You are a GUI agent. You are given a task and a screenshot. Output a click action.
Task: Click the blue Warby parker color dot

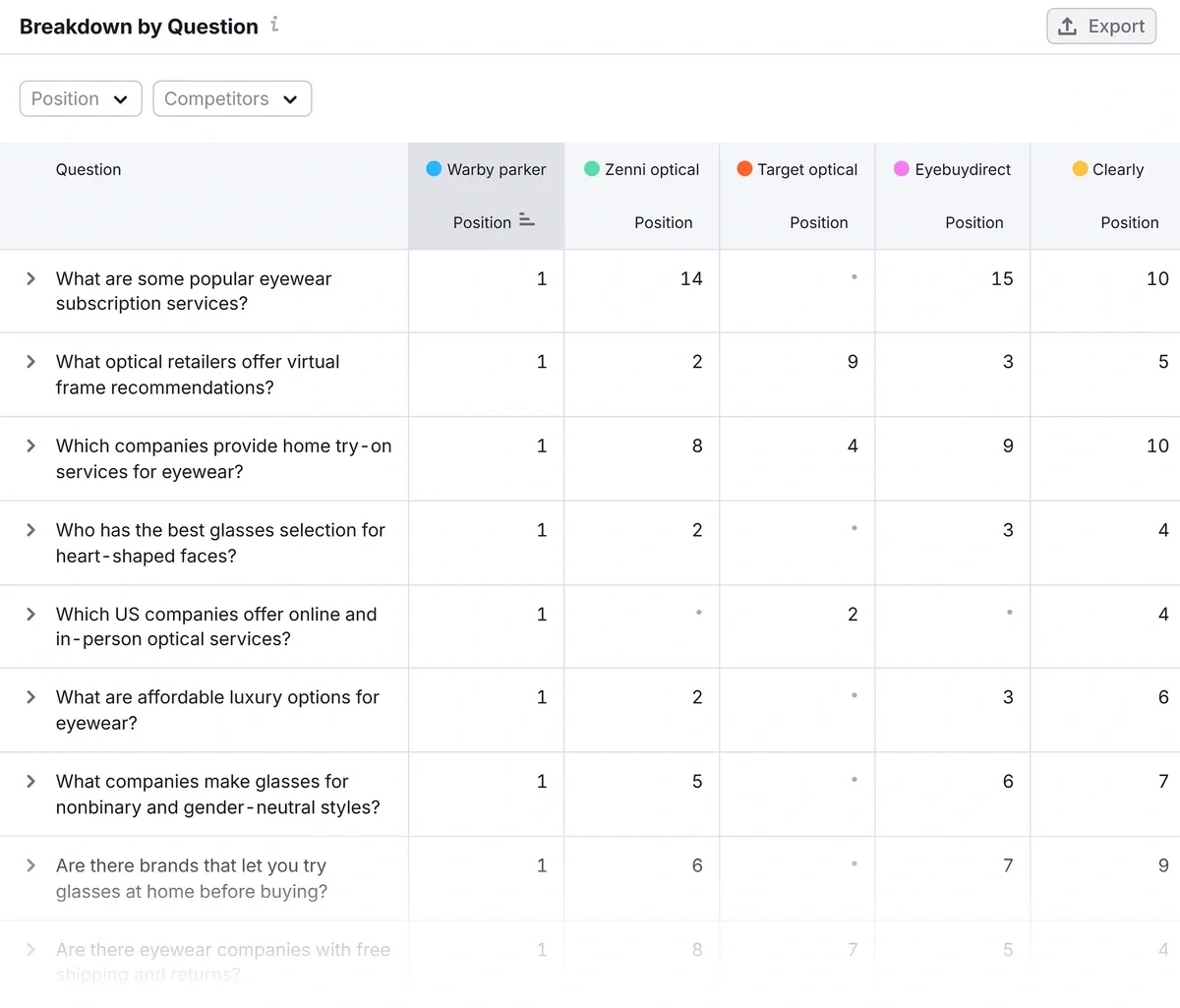[434, 168]
